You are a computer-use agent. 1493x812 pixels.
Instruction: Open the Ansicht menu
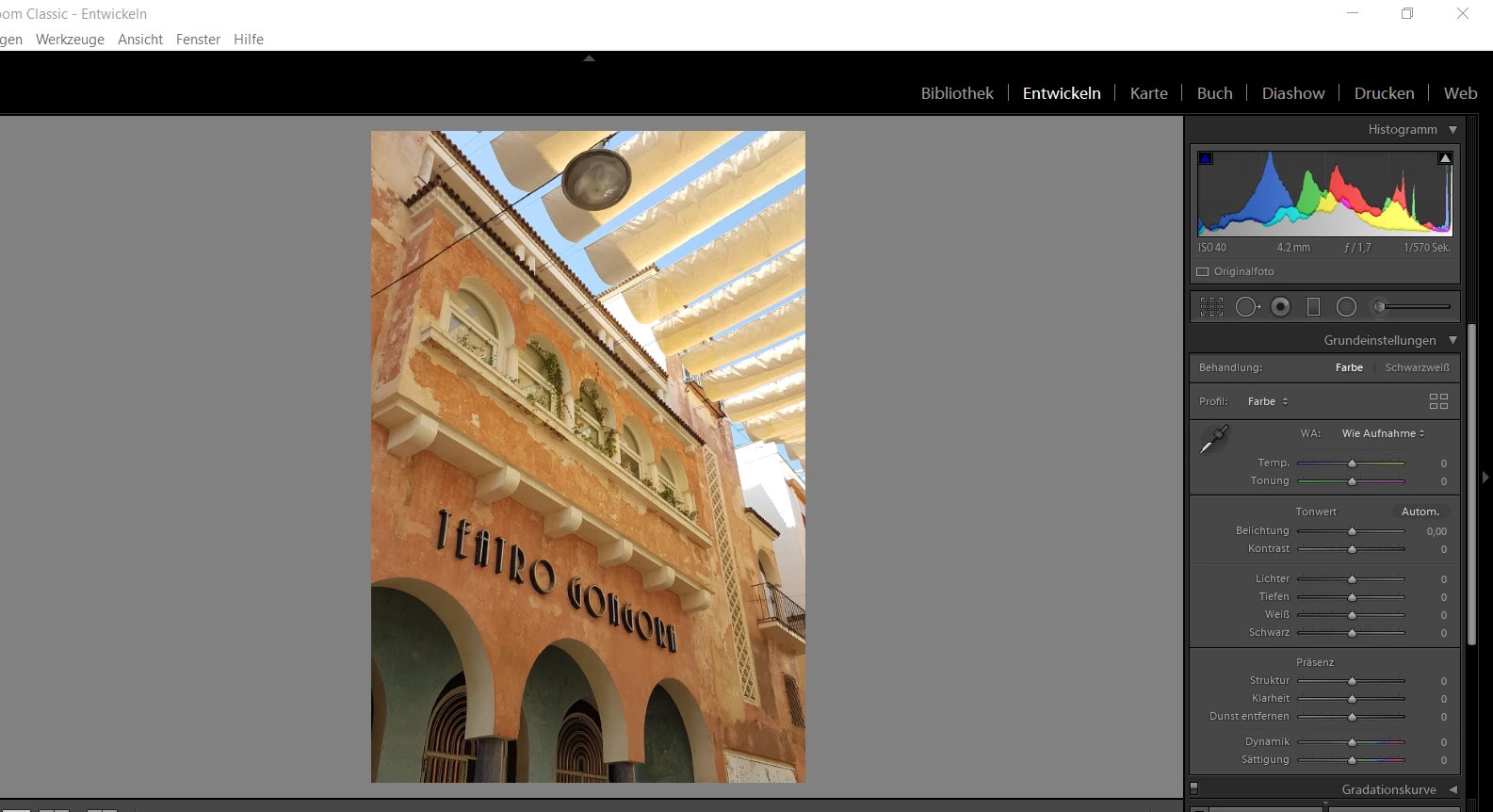pos(140,40)
